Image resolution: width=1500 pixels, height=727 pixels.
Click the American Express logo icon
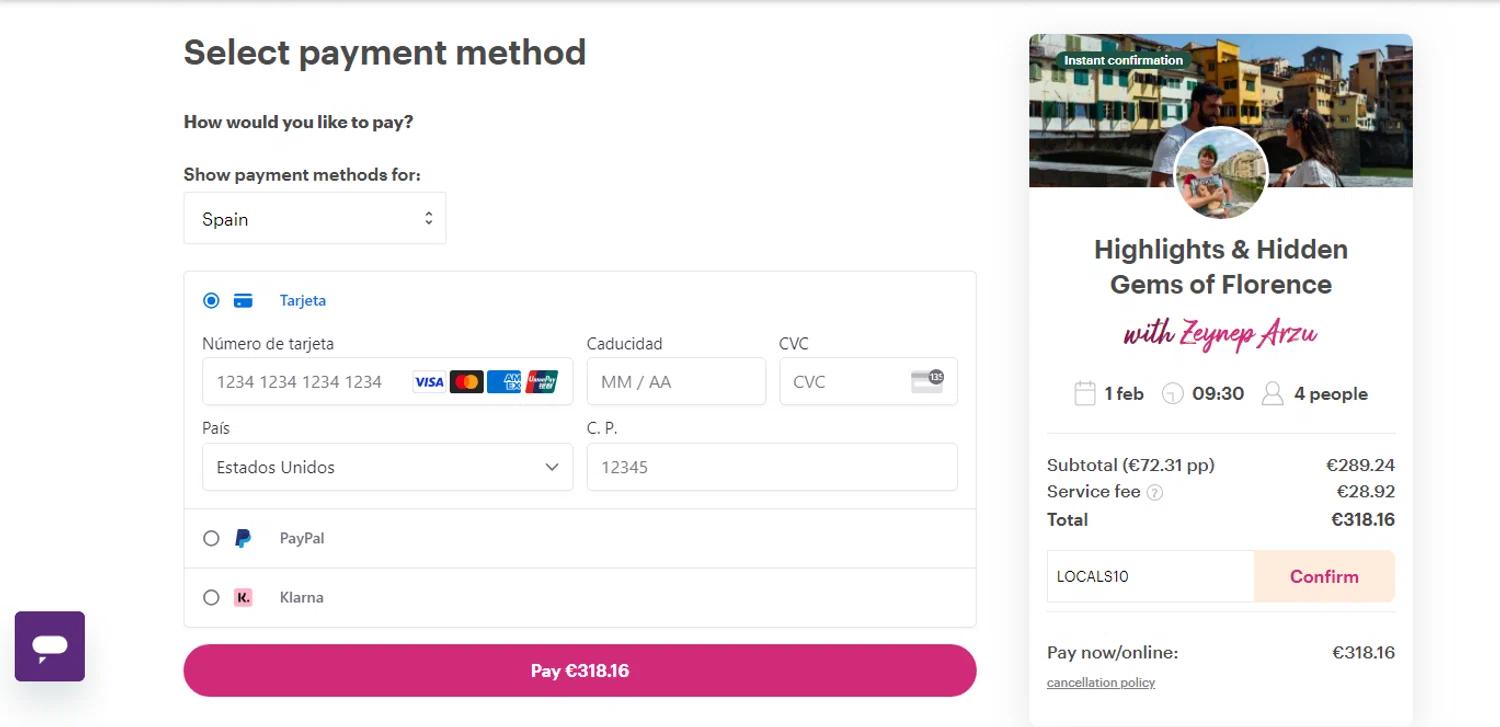click(504, 382)
